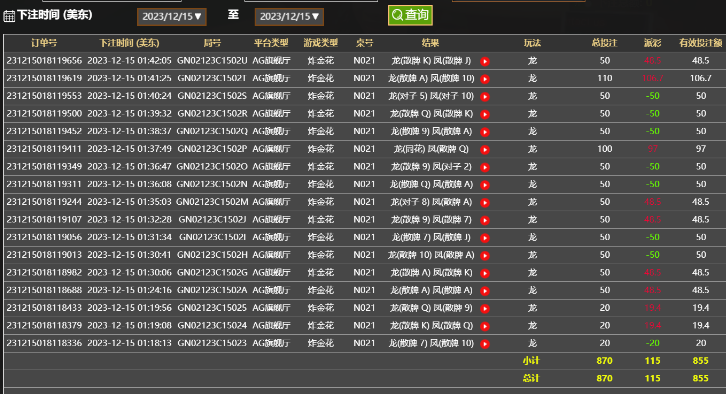Open the start date 2023/12/15 dropdown
Screen dimensions: 726x394
[172, 17]
